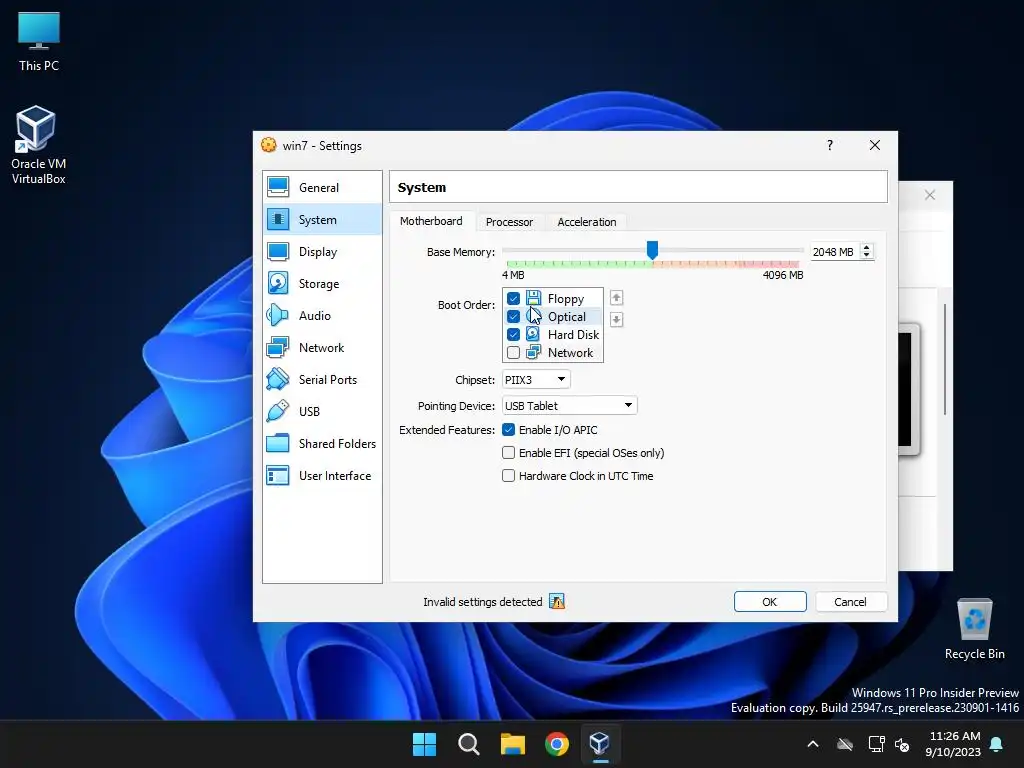Click OK to save settings
The height and width of the screenshot is (768, 1024).
pos(770,601)
